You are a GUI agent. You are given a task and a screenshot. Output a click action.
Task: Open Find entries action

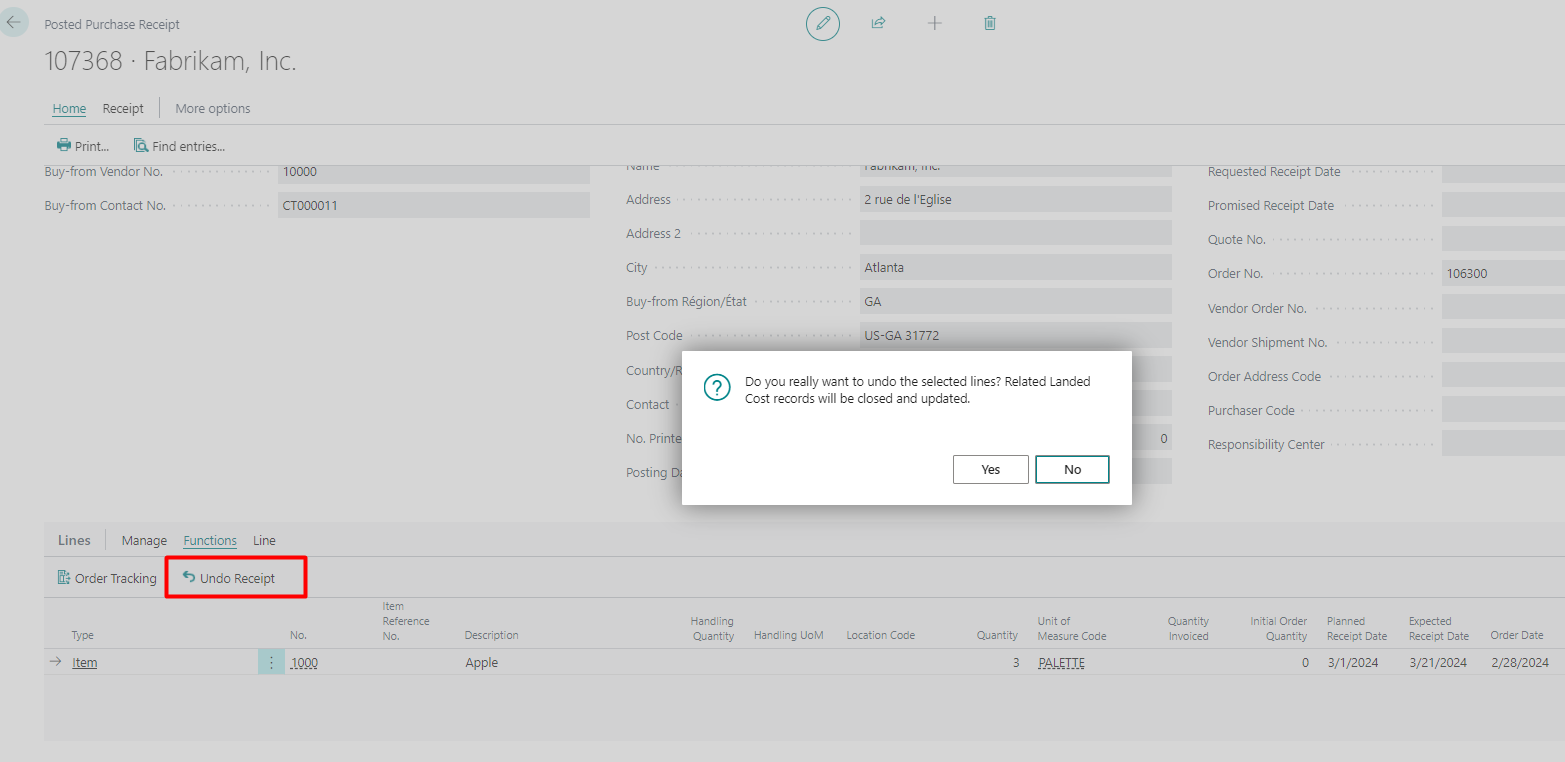(x=179, y=146)
